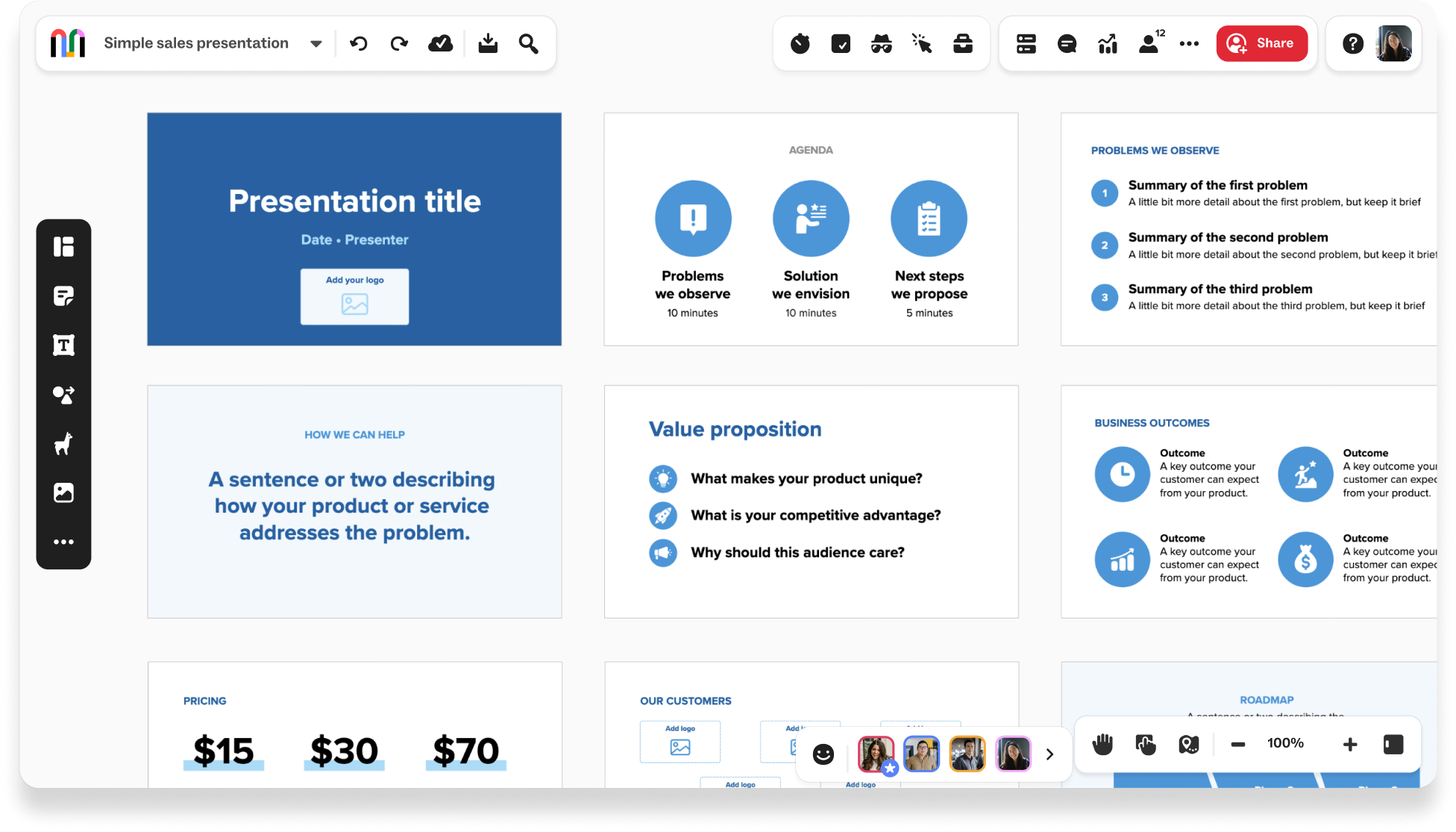Open the shapes tool

point(63,395)
